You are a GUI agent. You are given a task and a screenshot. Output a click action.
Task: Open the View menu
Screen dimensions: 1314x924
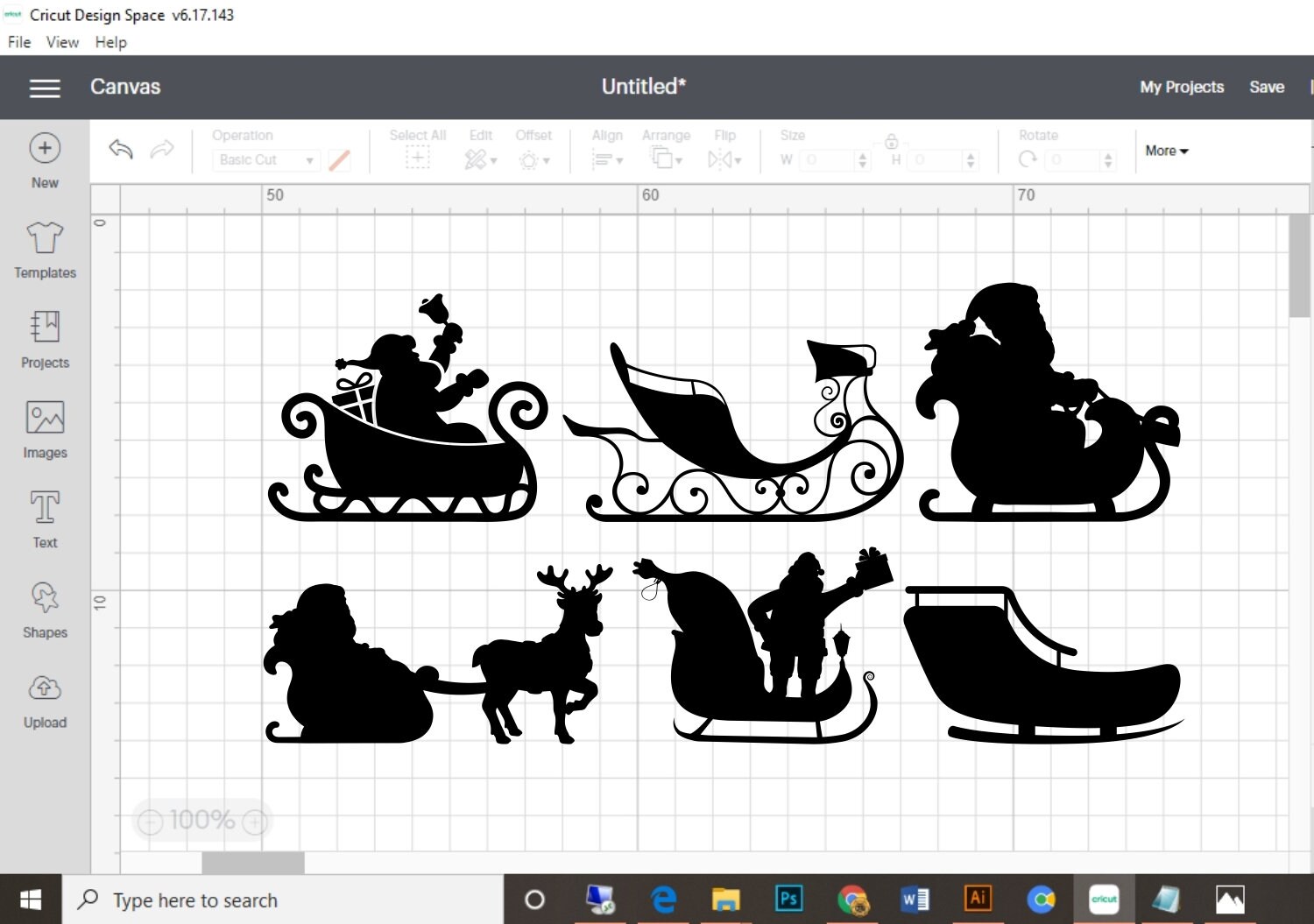tap(61, 42)
